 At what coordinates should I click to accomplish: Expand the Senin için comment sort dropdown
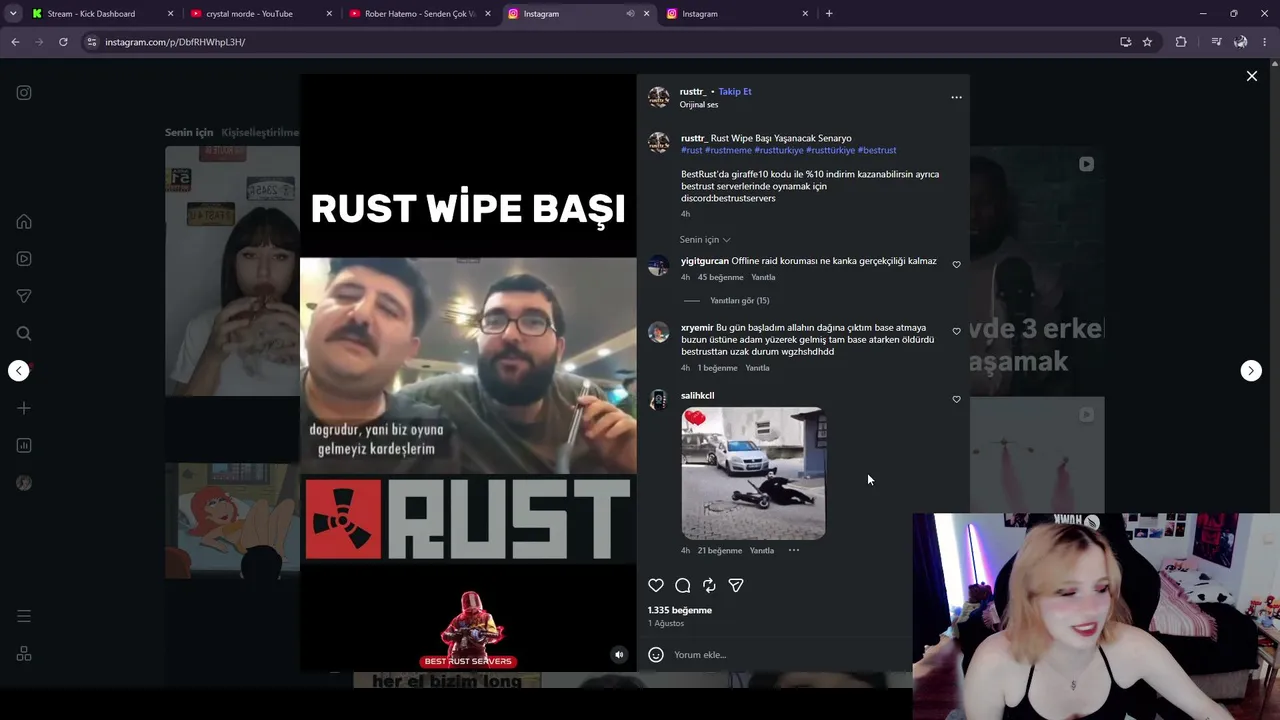point(705,240)
